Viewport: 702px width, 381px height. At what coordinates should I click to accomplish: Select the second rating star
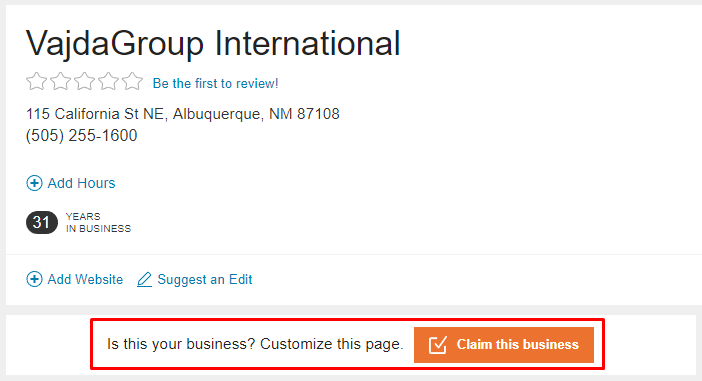click(x=60, y=81)
